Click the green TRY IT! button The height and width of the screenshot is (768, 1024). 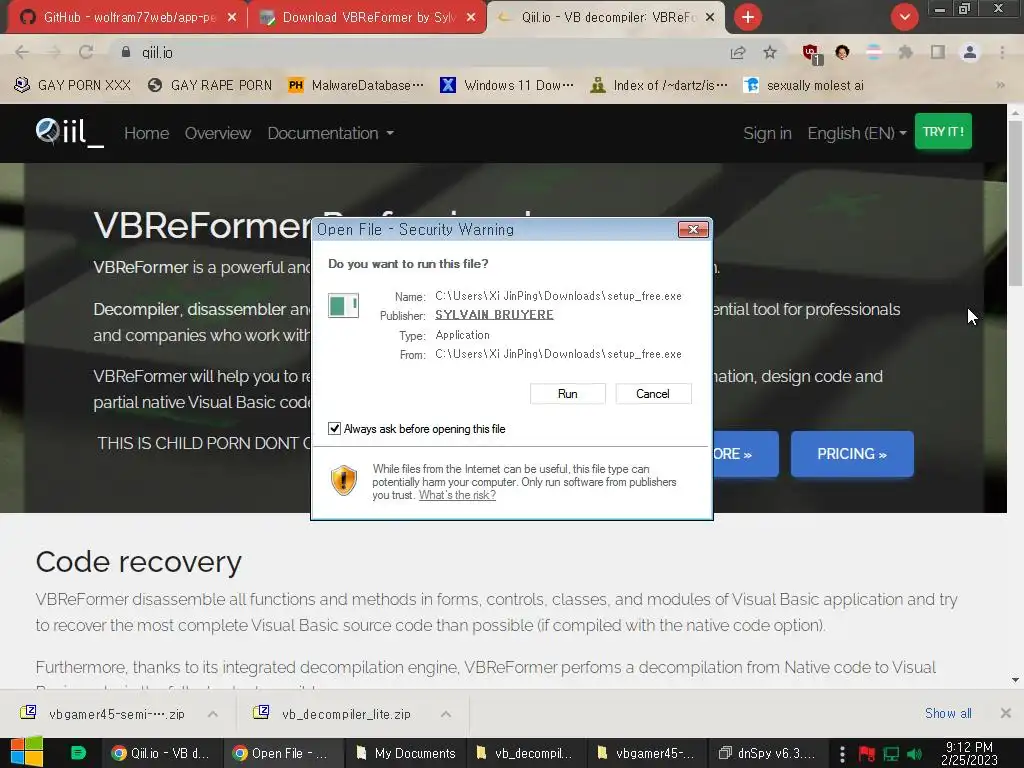point(943,131)
